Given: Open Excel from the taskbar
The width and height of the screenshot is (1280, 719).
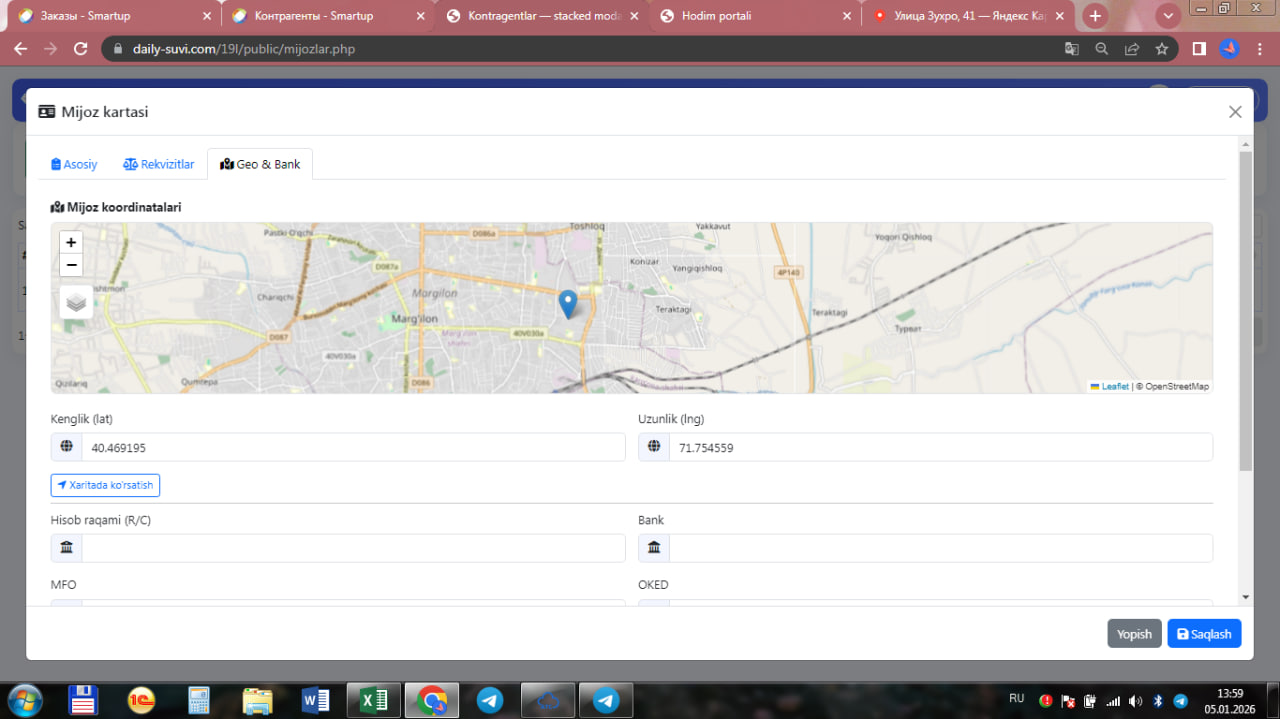Looking at the screenshot, I should coord(374,701).
